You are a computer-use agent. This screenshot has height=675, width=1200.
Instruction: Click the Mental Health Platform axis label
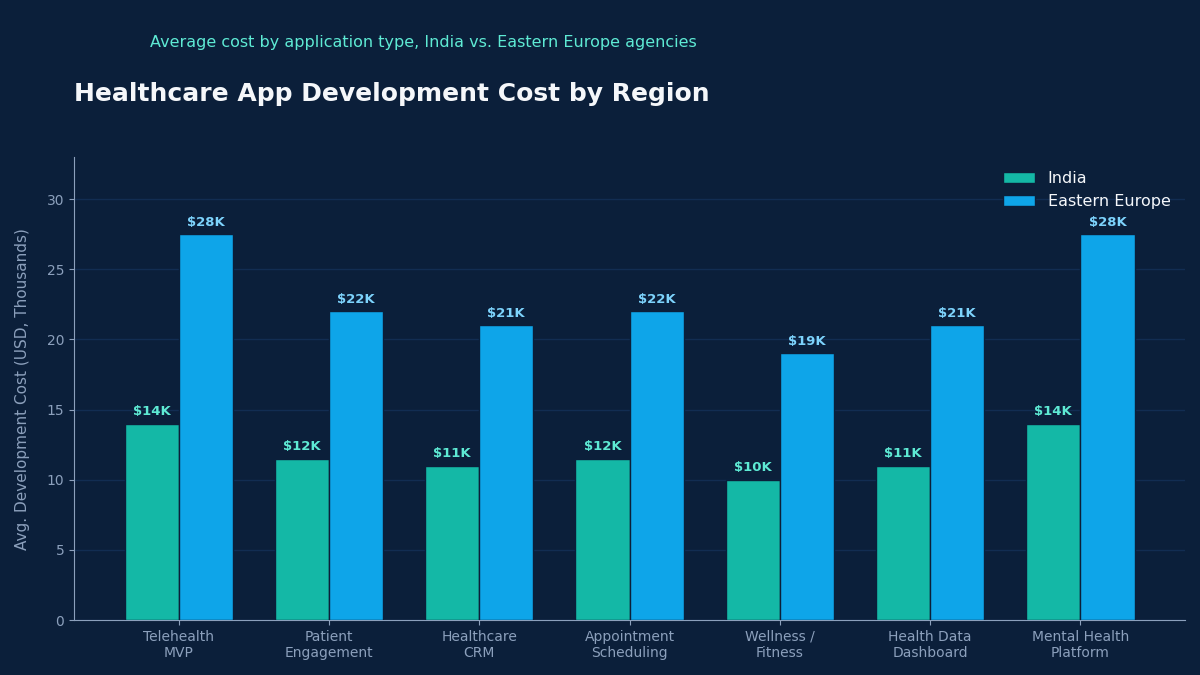(1080, 645)
